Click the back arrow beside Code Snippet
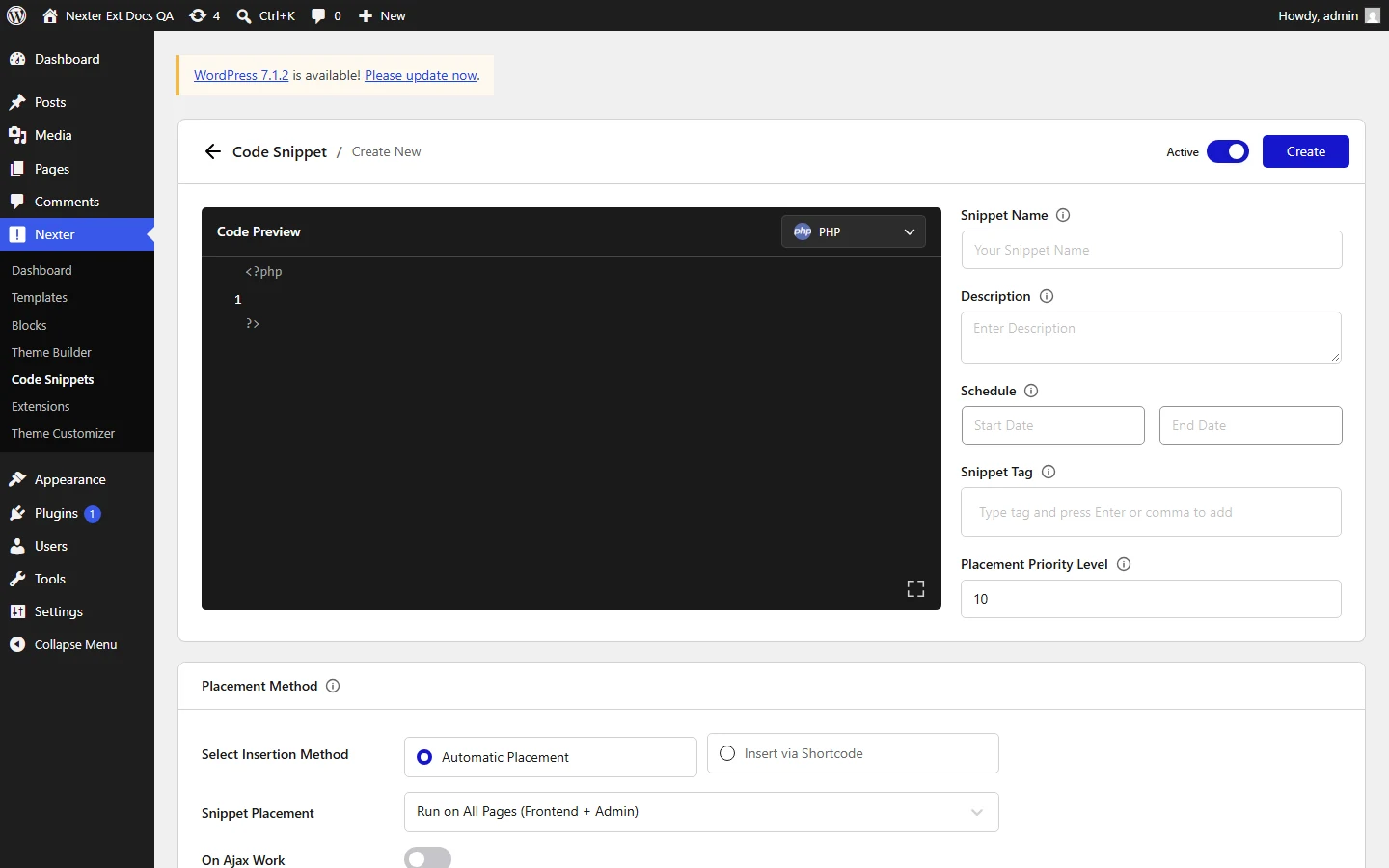 (x=213, y=151)
